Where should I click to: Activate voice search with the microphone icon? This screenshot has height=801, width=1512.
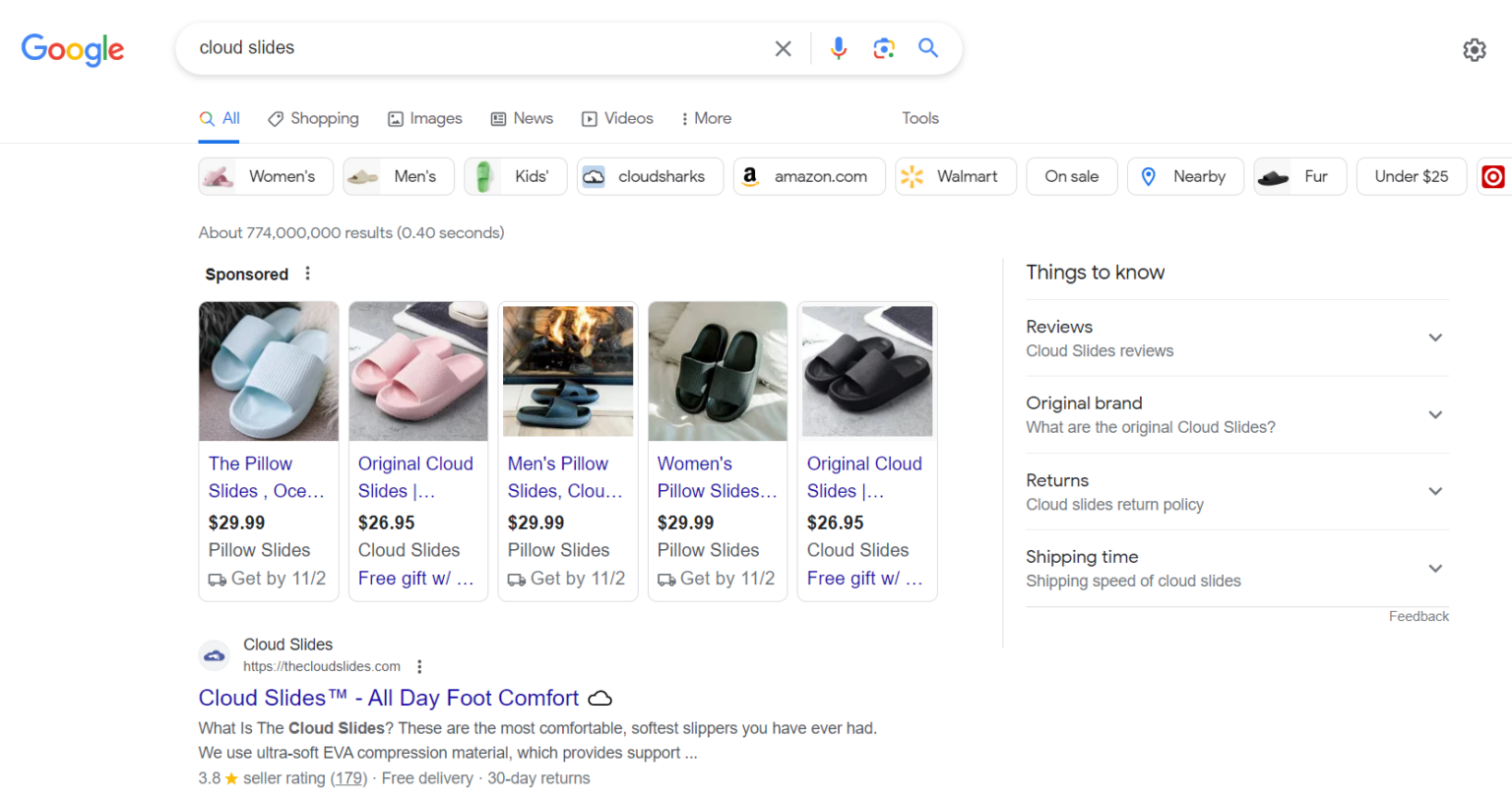coord(838,47)
